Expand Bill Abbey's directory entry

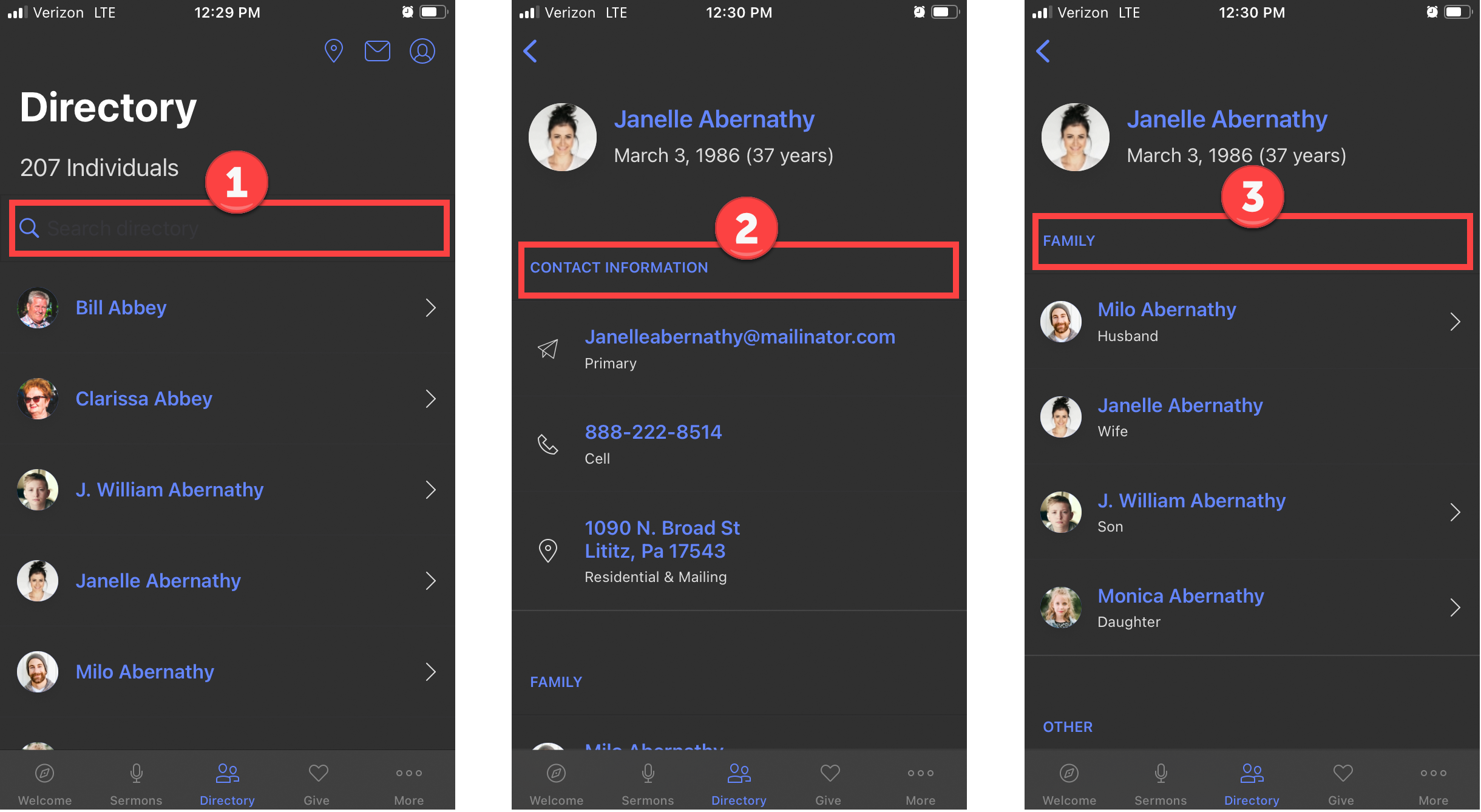pyautogui.click(x=431, y=308)
